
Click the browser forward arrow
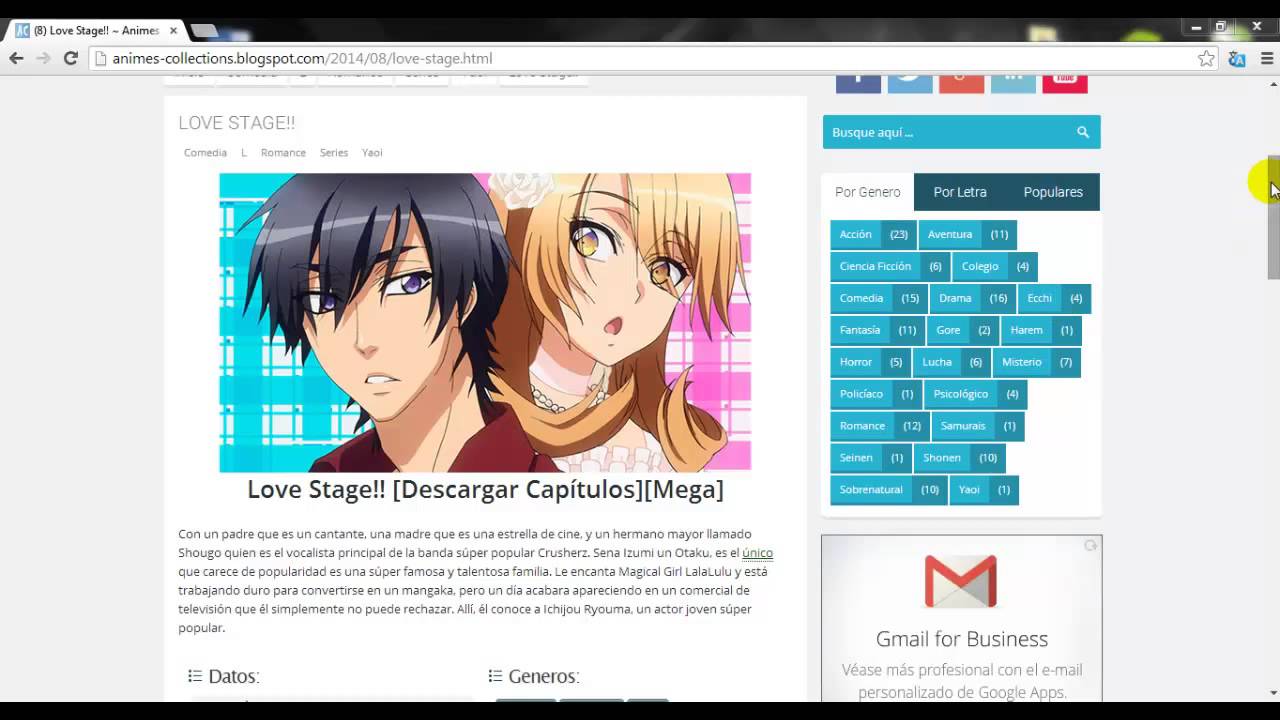tap(43, 58)
